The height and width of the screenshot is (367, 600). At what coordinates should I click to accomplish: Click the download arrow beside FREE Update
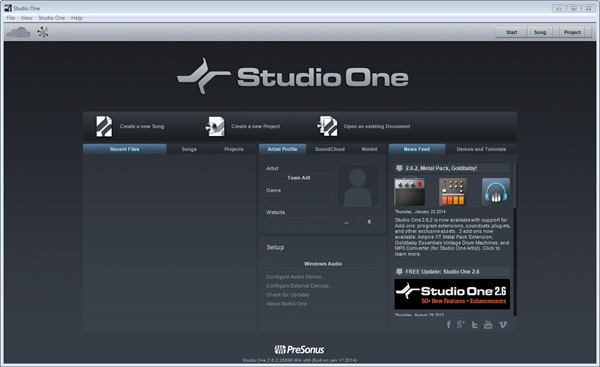point(399,271)
